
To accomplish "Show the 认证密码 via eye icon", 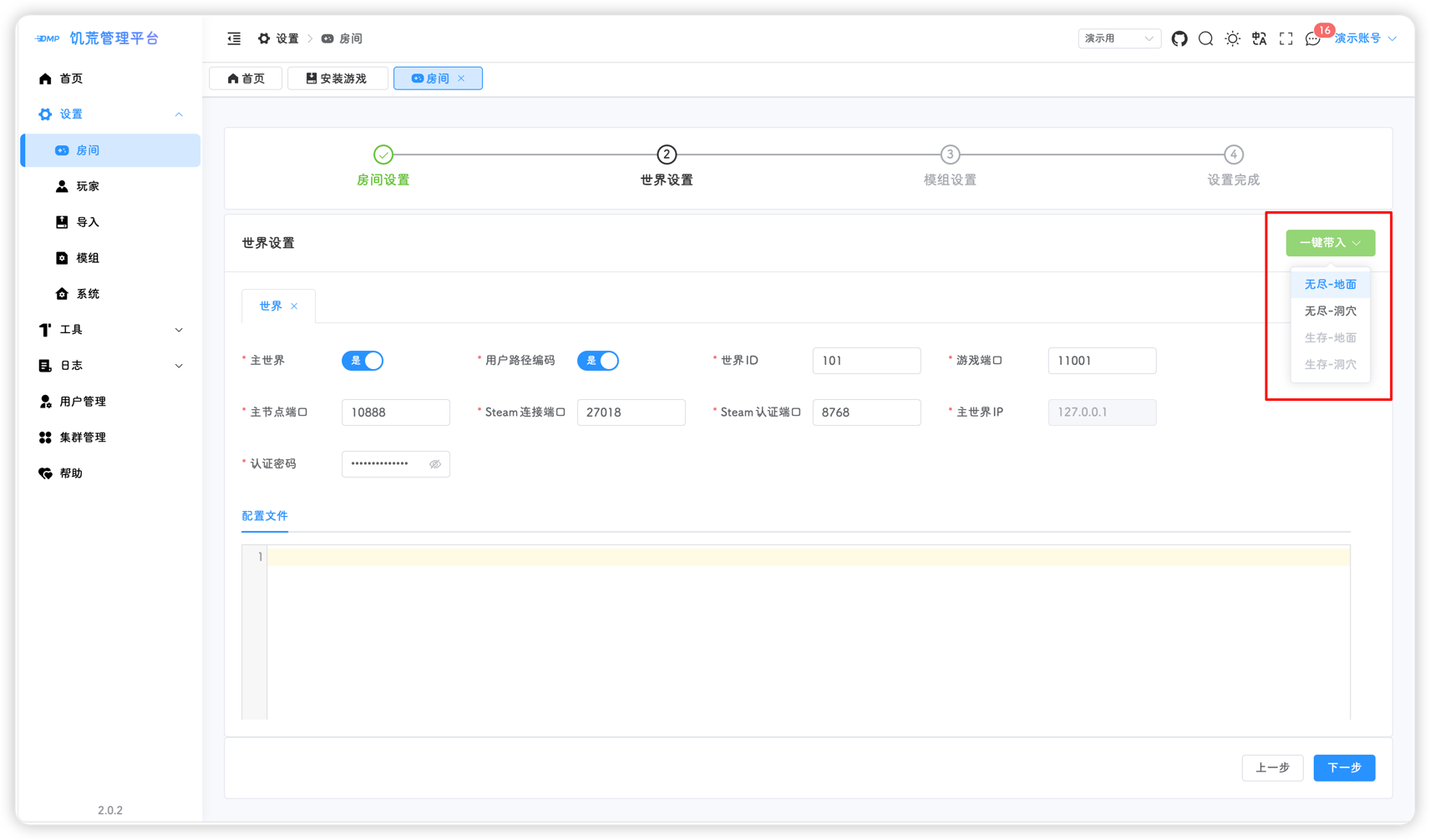I will [x=435, y=464].
